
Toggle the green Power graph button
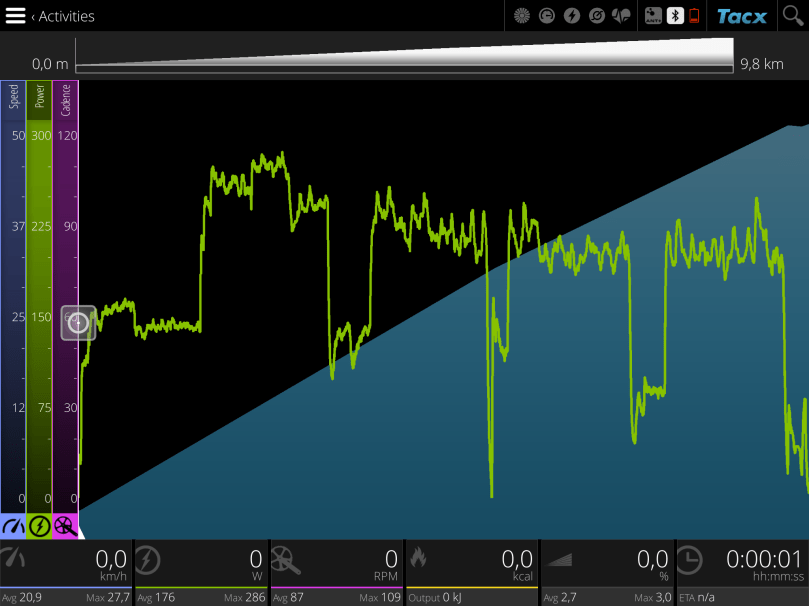pyautogui.click(x=39, y=526)
